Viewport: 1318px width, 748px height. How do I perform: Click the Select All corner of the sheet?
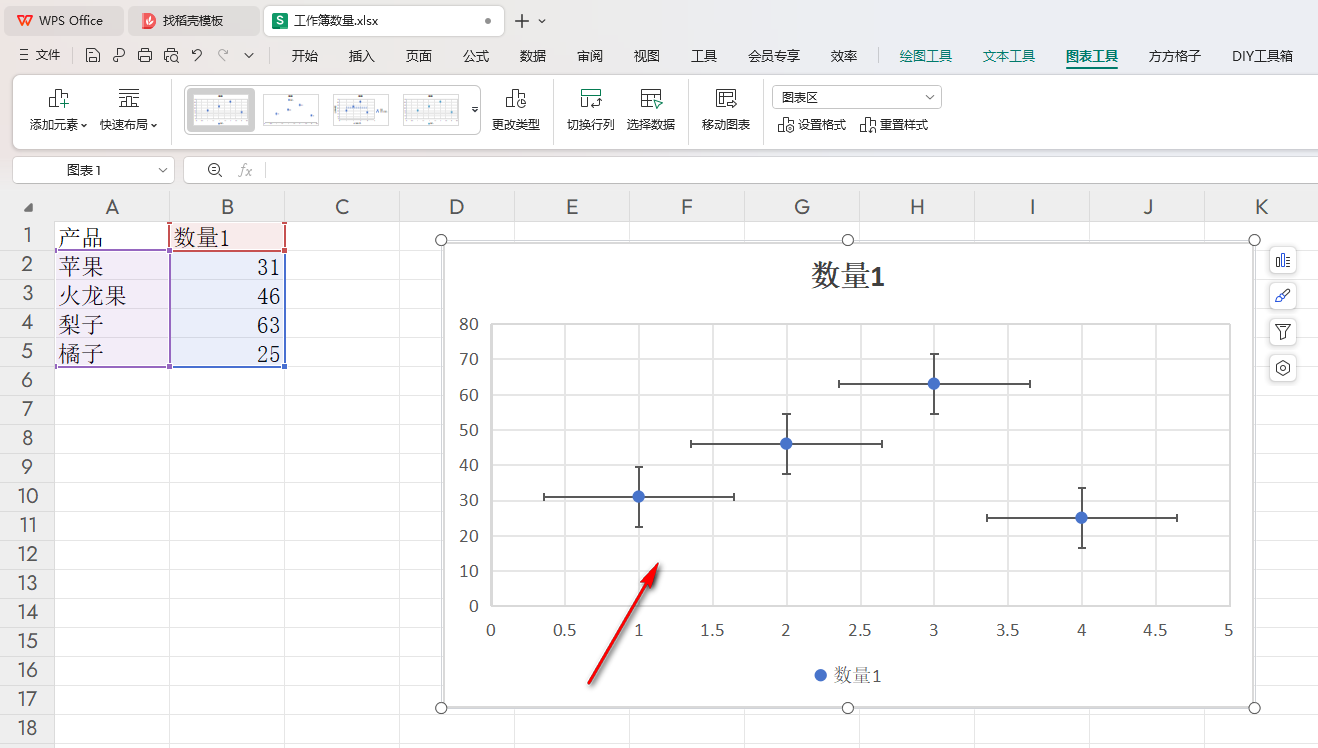coord(27,207)
